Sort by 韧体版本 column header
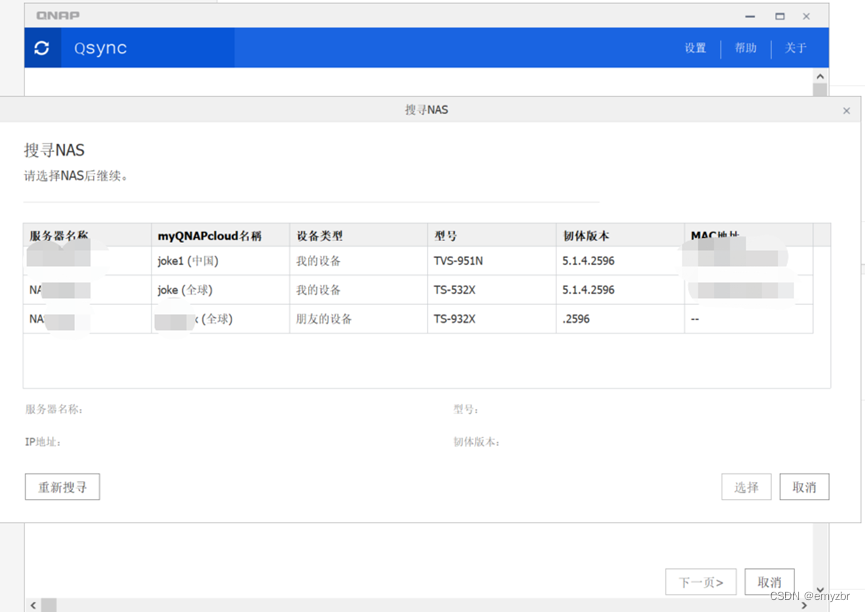Viewport: 865px width, 612px height. (620, 235)
